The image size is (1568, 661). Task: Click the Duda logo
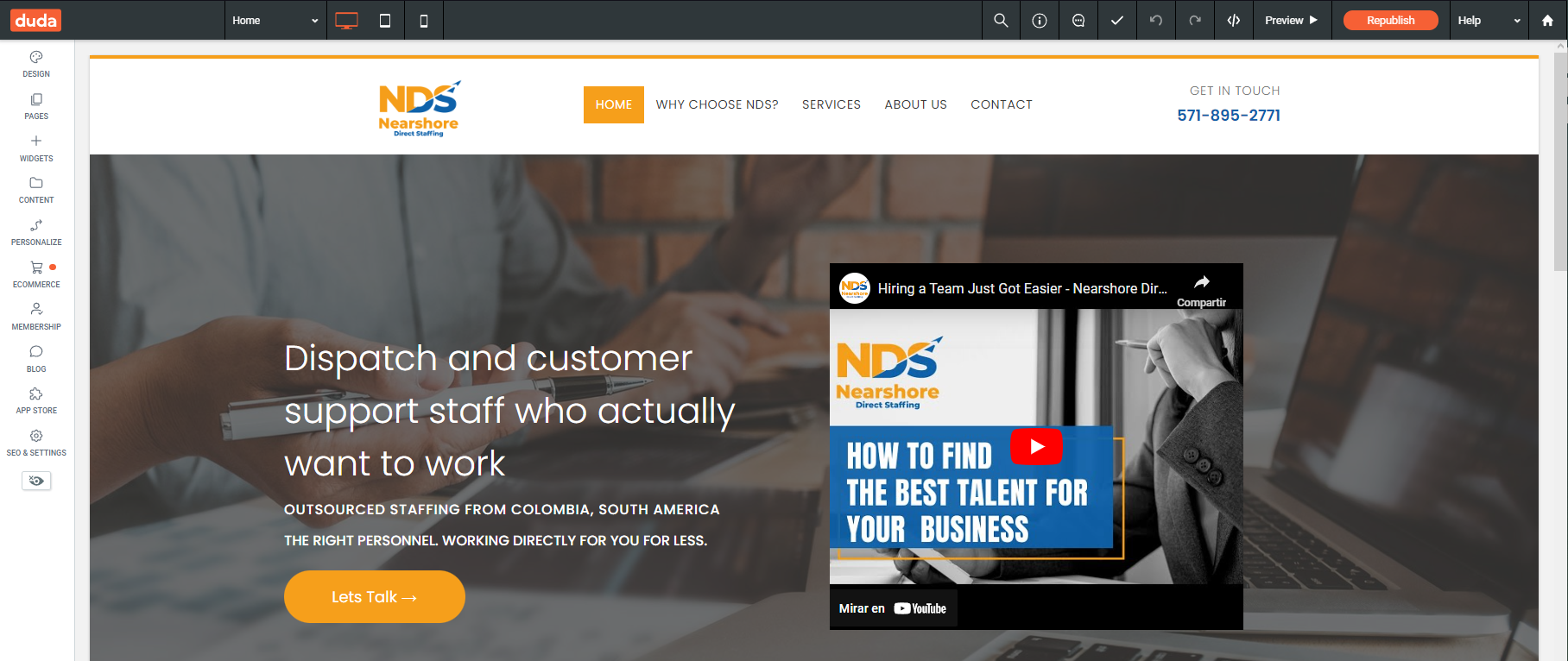tap(36, 20)
